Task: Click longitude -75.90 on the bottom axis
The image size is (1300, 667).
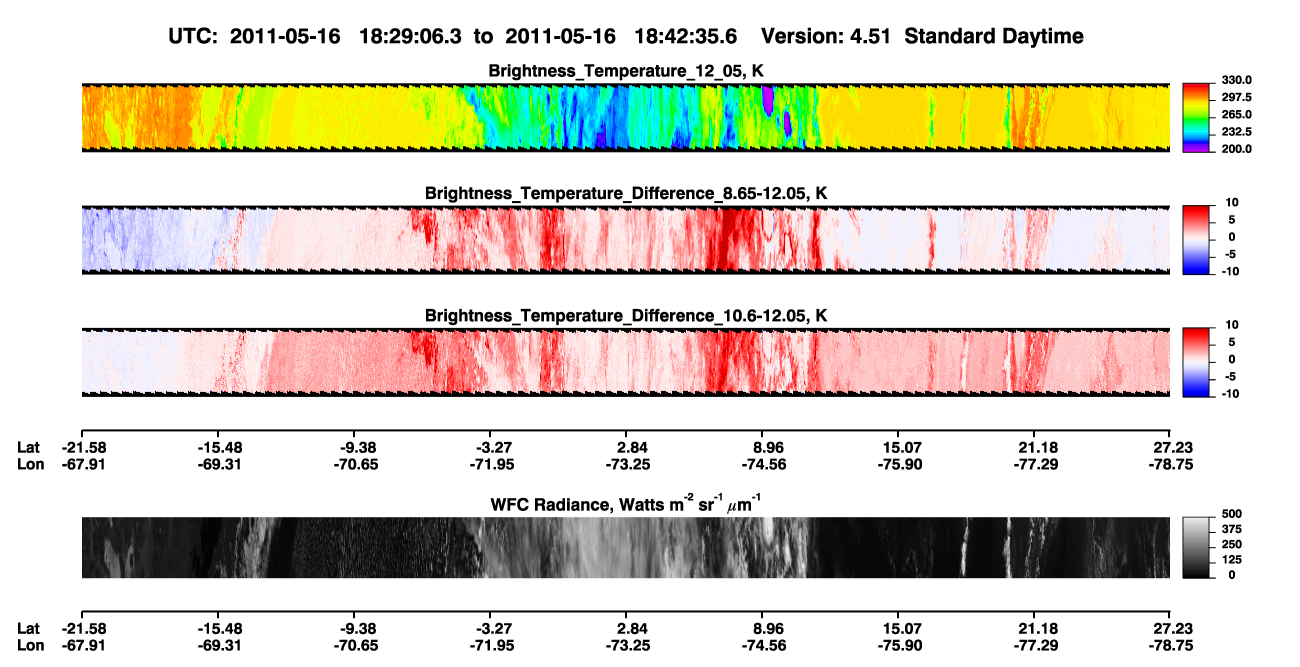Action: (902, 646)
